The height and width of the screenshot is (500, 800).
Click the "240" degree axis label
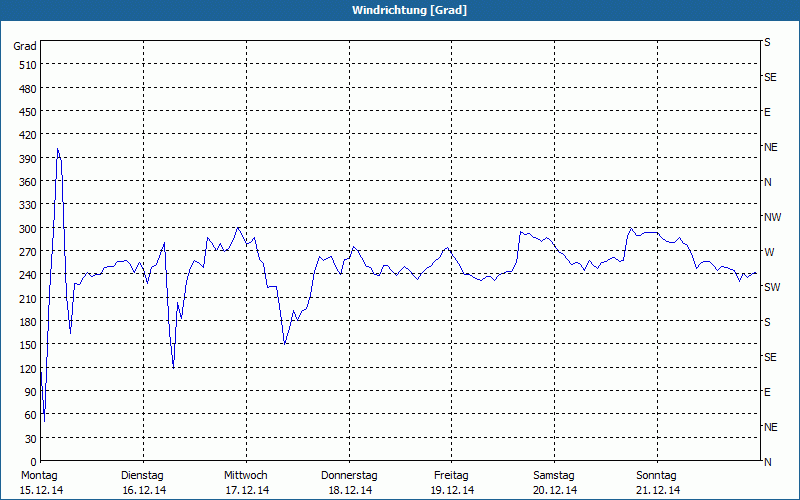coord(28,275)
